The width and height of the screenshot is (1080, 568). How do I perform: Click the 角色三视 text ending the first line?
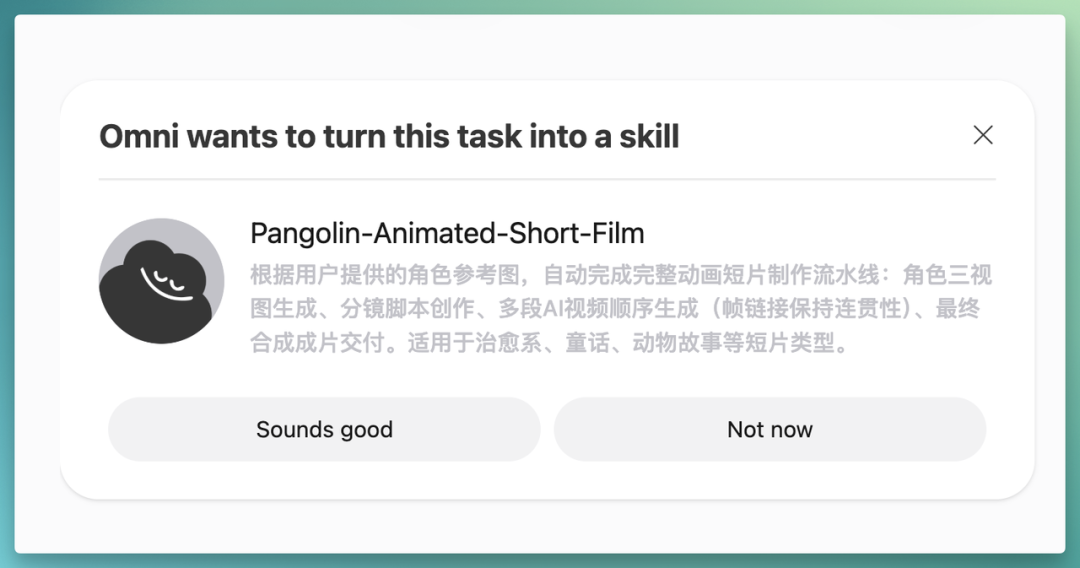pyautogui.click(x=947, y=275)
